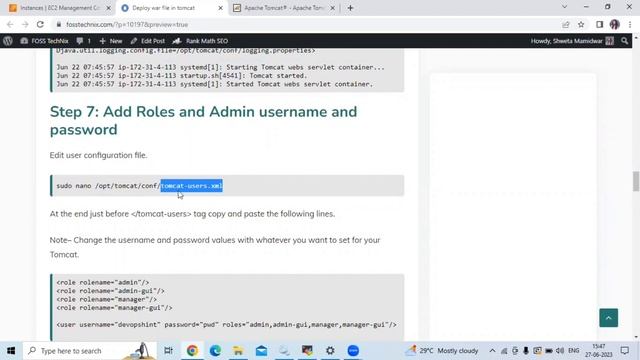Click the microphone icon in the system tray

pos(526,351)
